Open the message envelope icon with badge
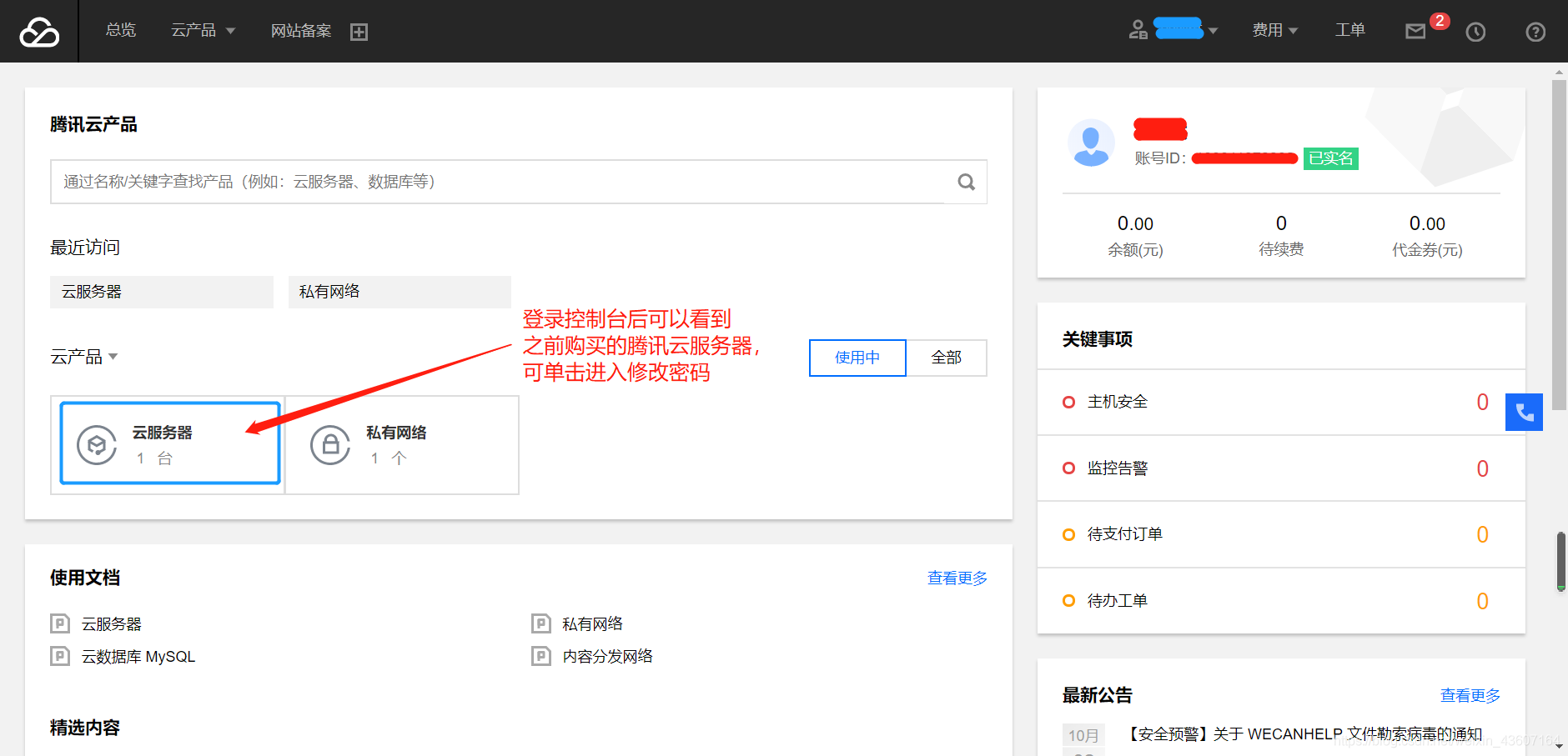The width and height of the screenshot is (1568, 756). click(x=1416, y=32)
